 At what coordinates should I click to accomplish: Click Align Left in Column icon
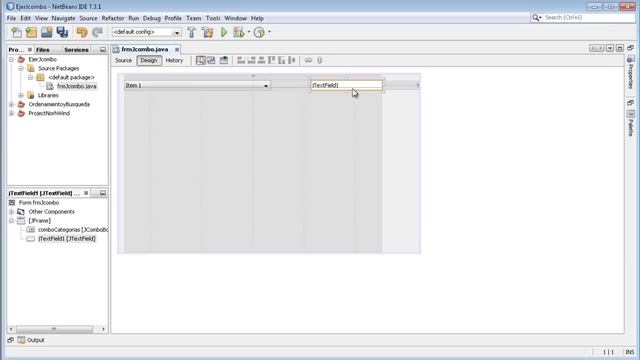coord(241,60)
